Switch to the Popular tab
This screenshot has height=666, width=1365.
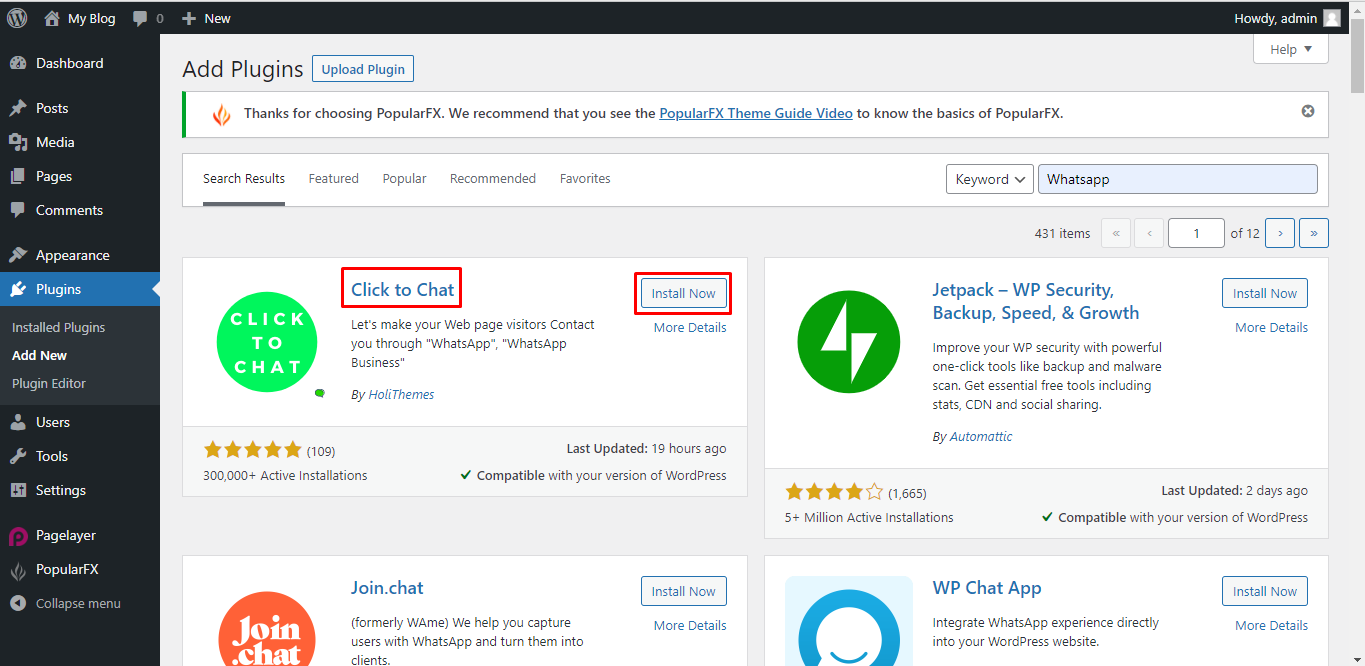tap(404, 179)
